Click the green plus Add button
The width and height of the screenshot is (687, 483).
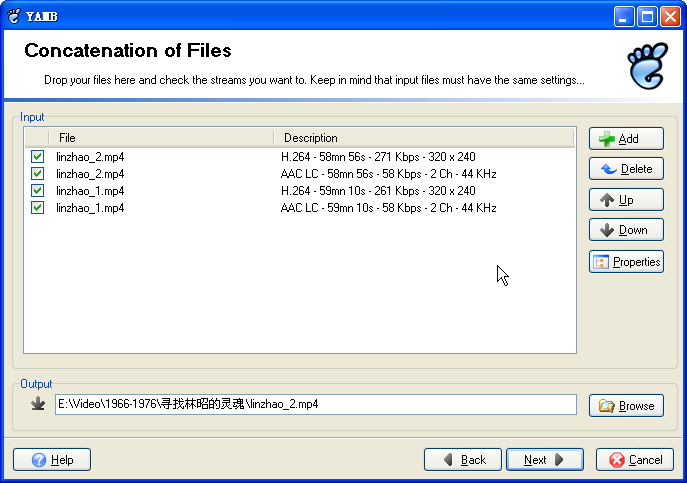pos(626,139)
